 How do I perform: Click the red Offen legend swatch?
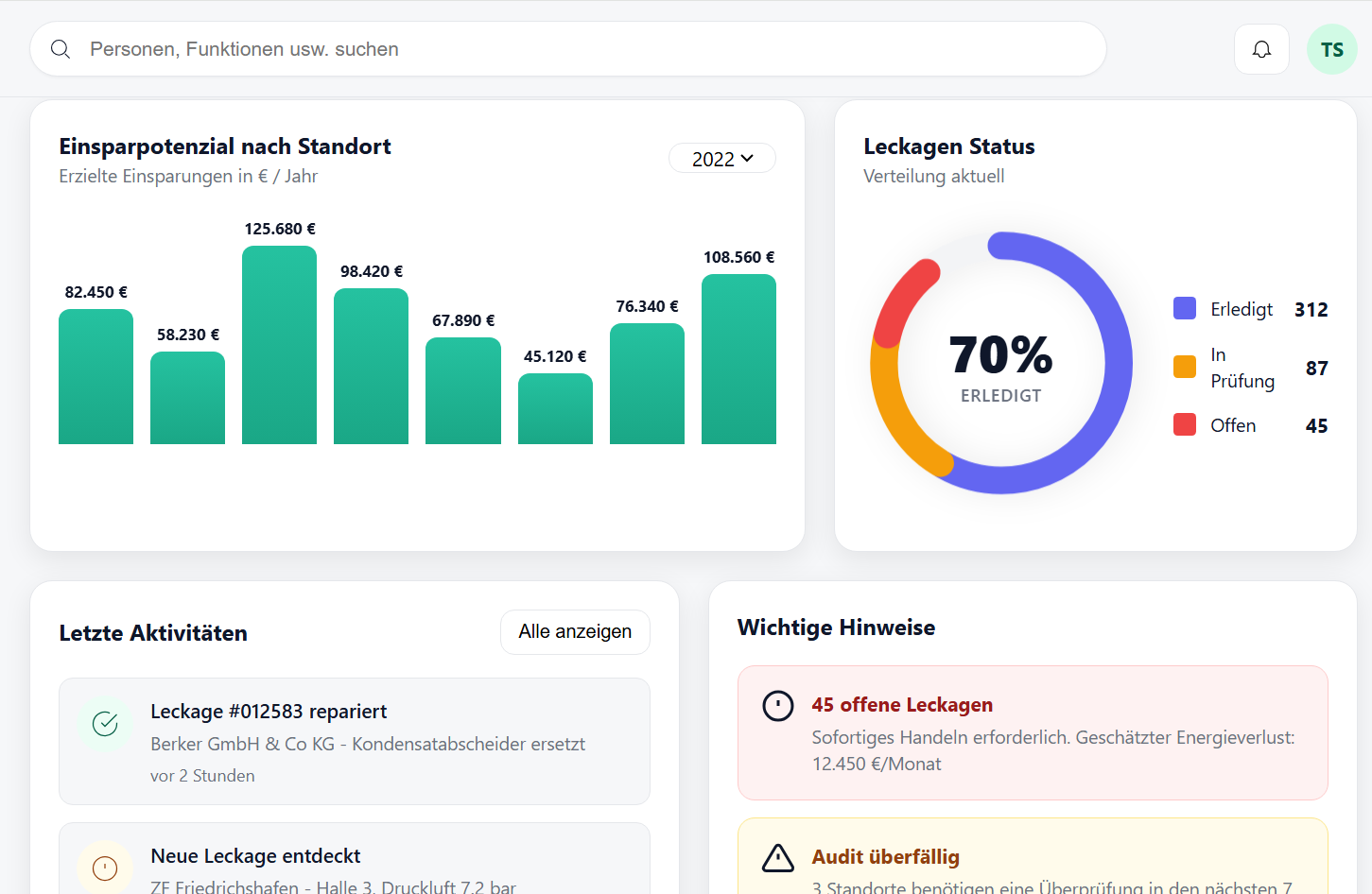tap(1184, 425)
